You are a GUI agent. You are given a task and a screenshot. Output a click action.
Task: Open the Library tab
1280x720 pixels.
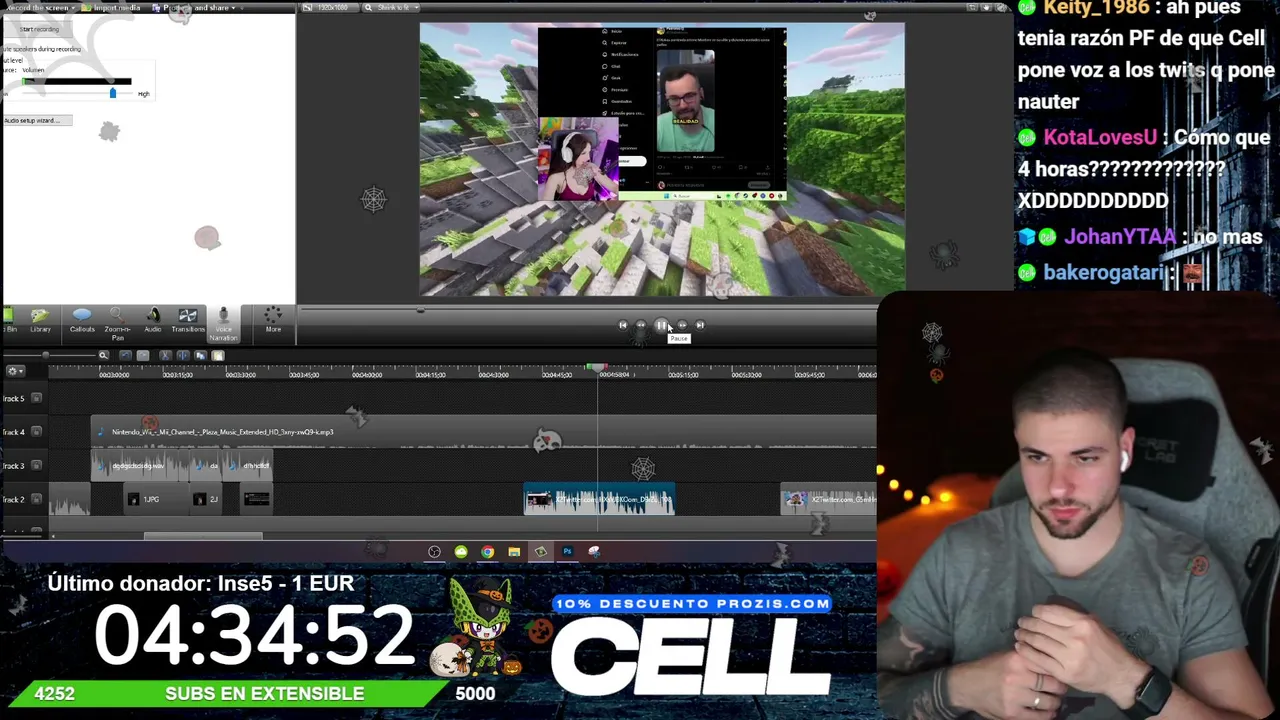pyautogui.click(x=40, y=321)
